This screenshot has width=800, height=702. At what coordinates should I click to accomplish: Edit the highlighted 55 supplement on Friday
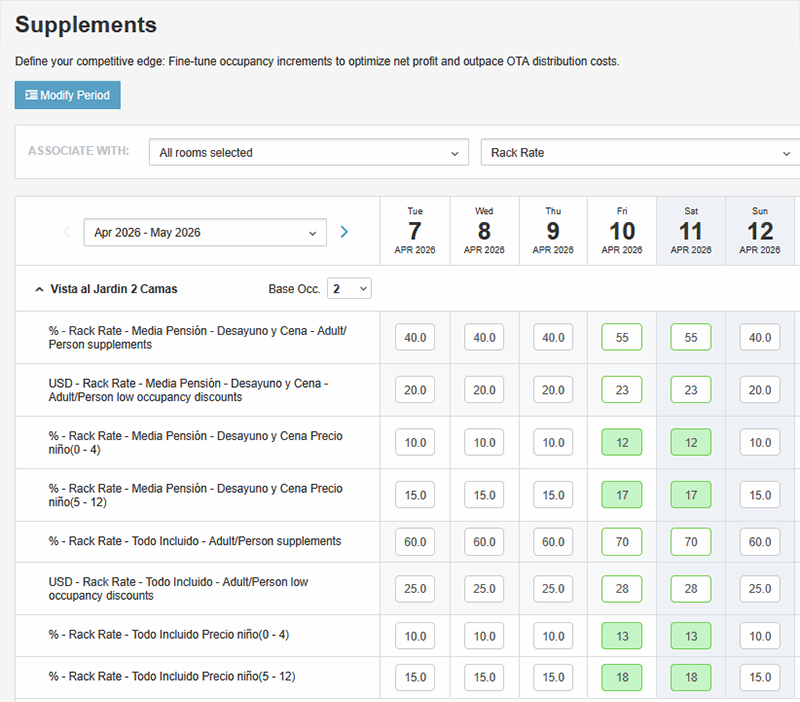tap(621, 337)
